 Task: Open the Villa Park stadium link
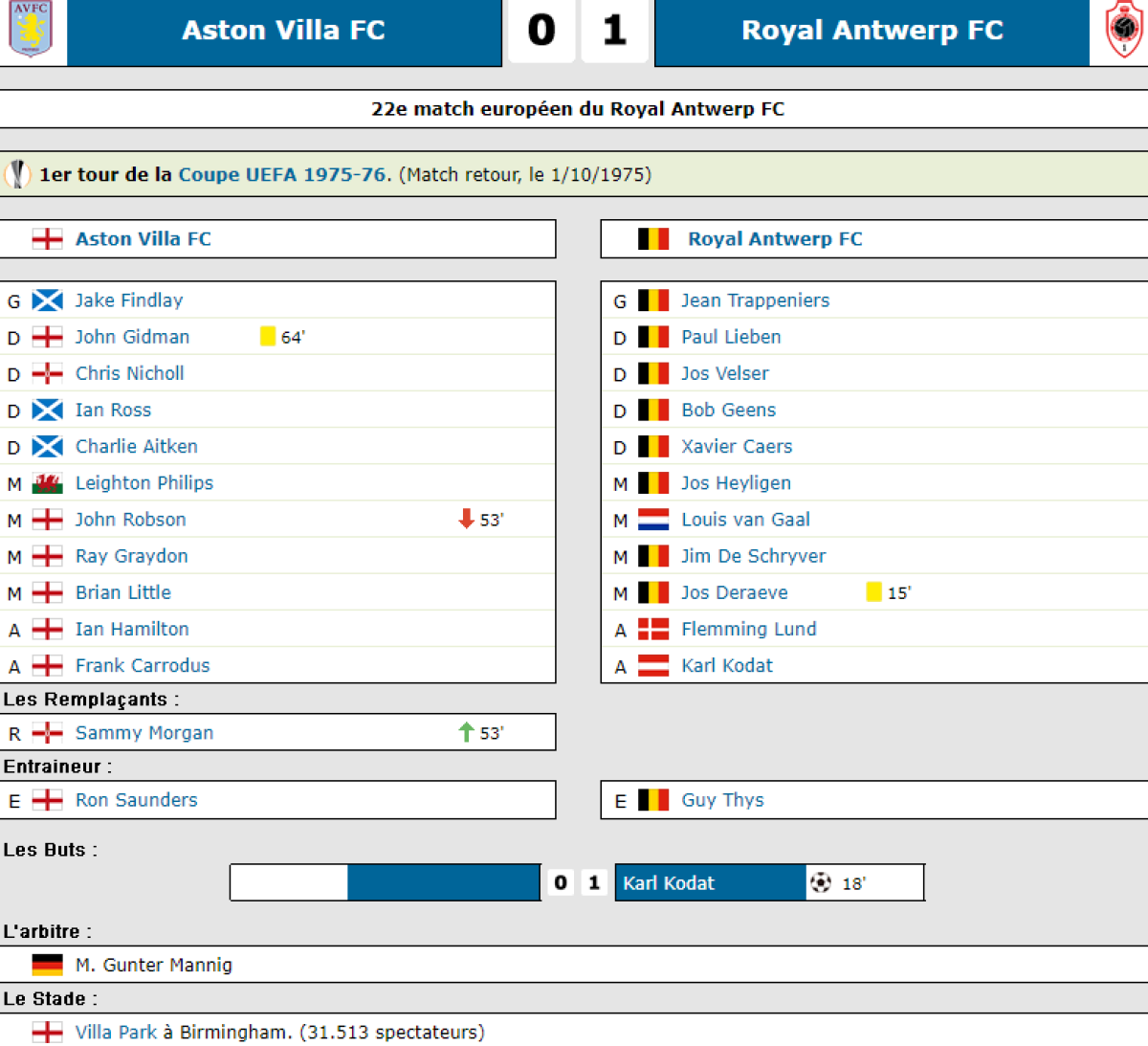[x=116, y=1032]
